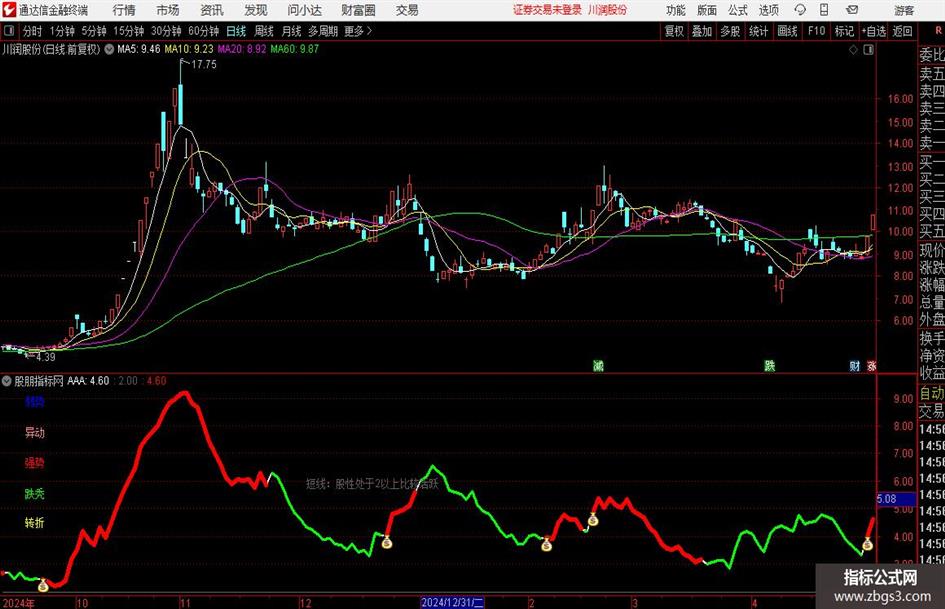Click the last money bag signal in April
Image resolution: width=945 pixels, height=609 pixels.
pos(867,544)
